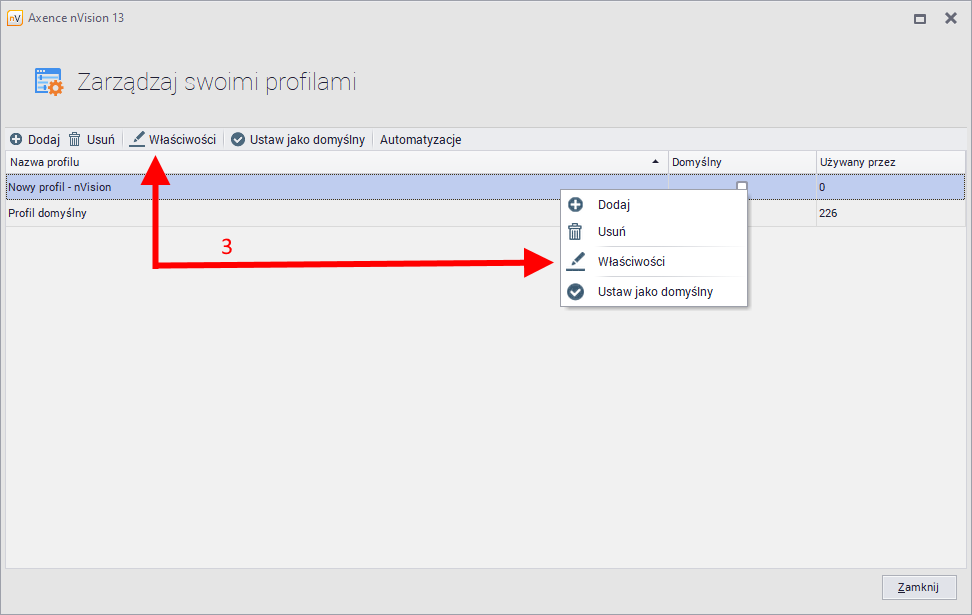
Task: Sort by the Domyślny column header
Action: 741,162
